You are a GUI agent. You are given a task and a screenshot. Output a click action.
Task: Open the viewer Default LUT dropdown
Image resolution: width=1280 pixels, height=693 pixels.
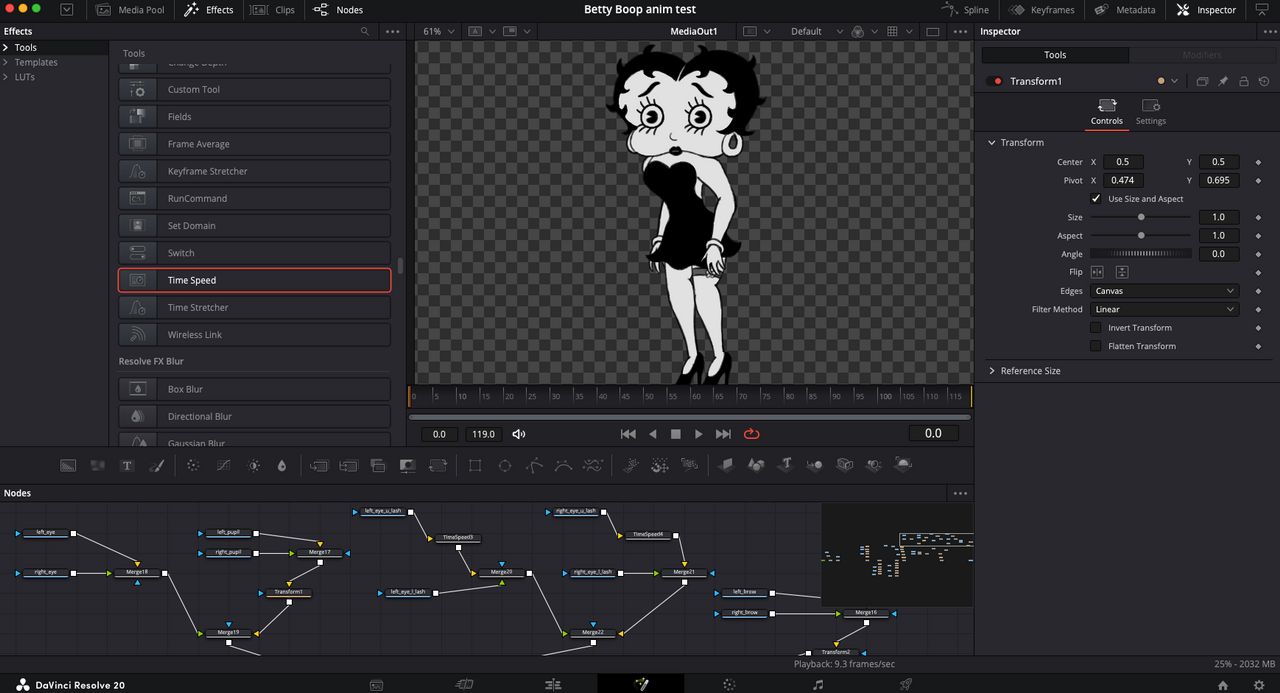(x=818, y=31)
